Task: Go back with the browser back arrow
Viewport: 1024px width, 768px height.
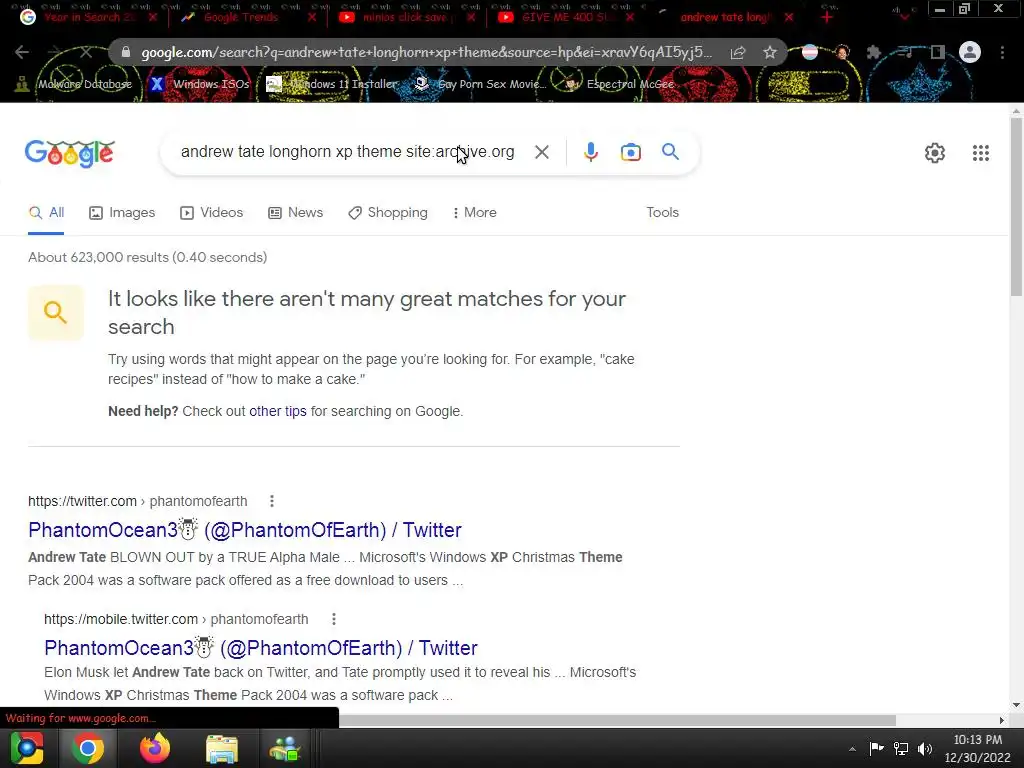Action: (22, 52)
